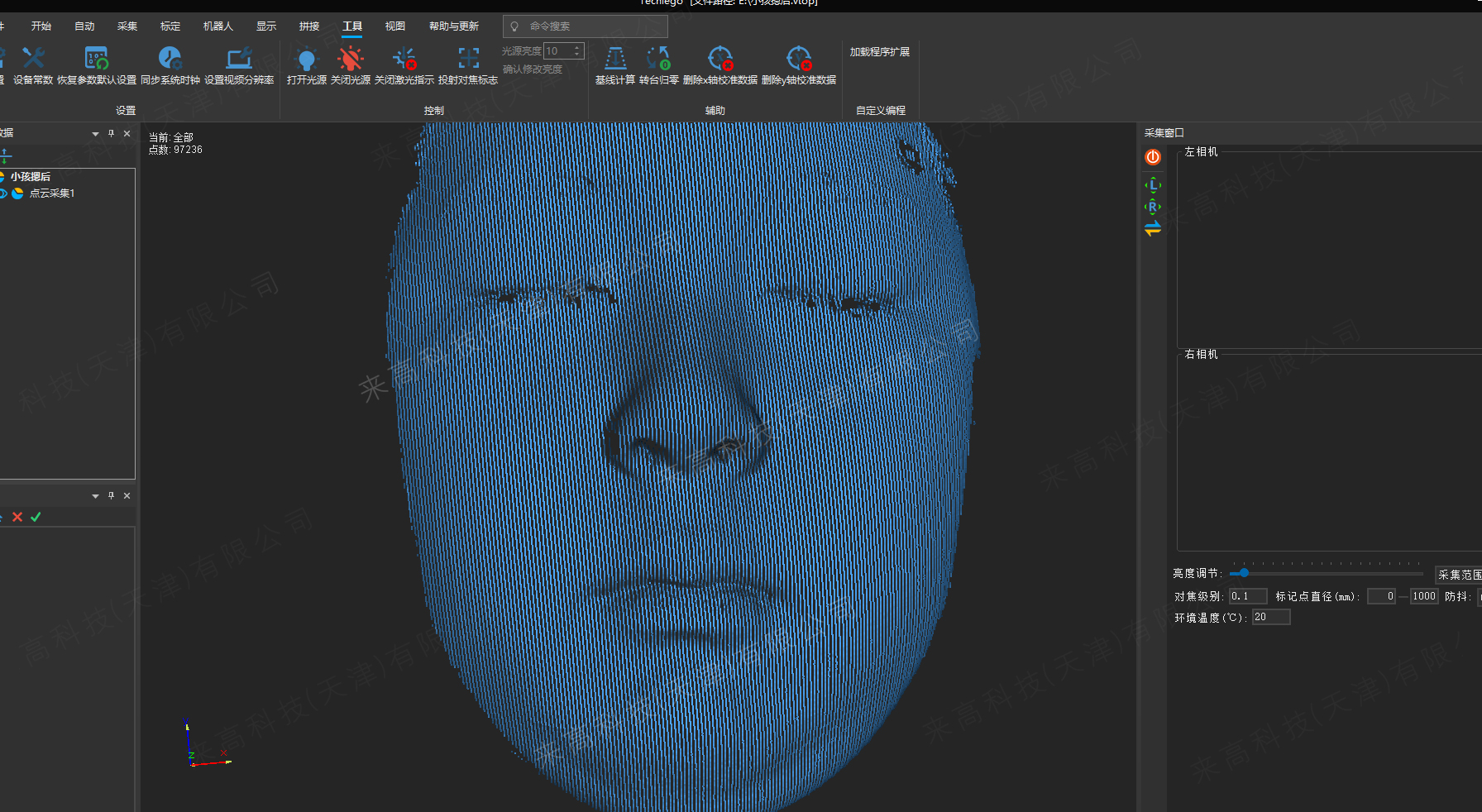Click the green checkmark confirm button
The height and width of the screenshot is (812, 1482).
click(x=36, y=517)
